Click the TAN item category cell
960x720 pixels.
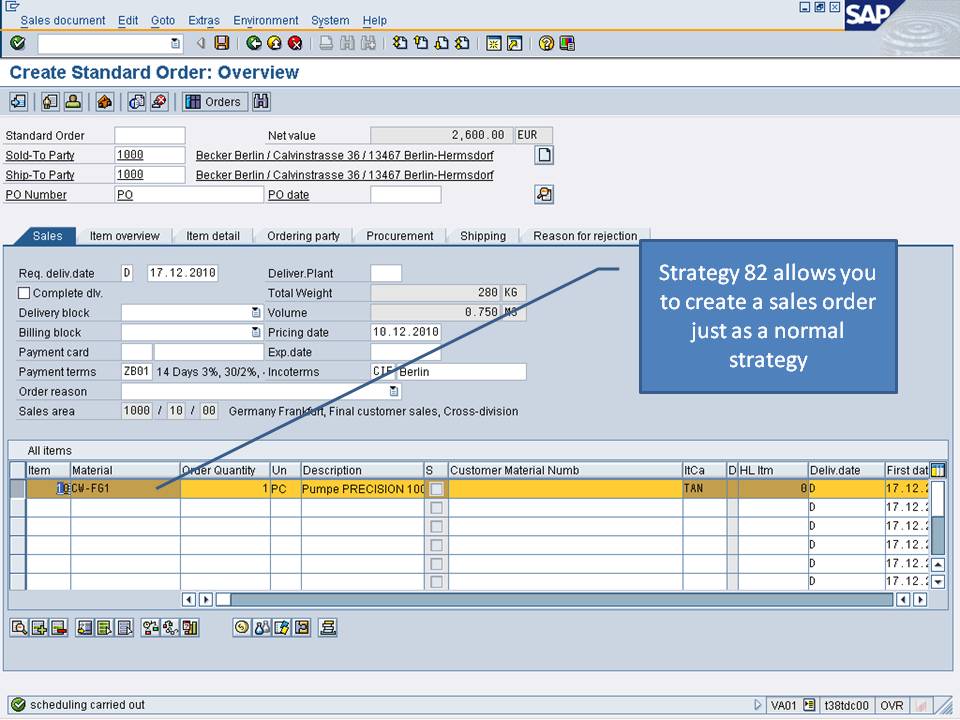(x=705, y=489)
